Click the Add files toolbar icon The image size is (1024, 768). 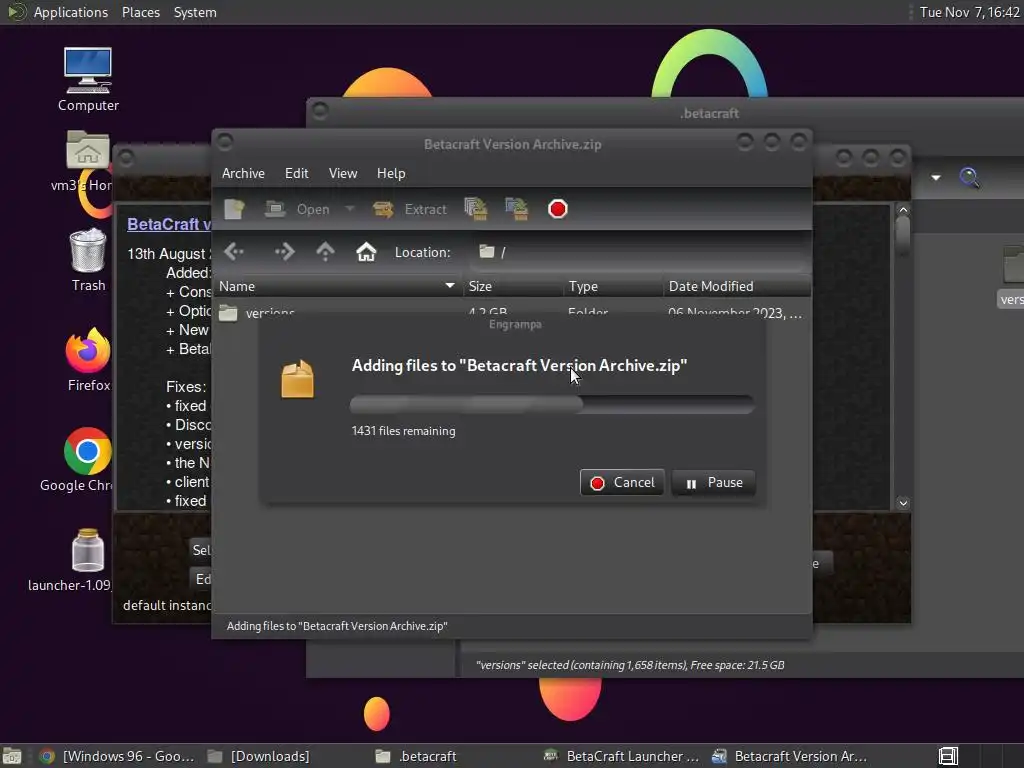coord(476,209)
